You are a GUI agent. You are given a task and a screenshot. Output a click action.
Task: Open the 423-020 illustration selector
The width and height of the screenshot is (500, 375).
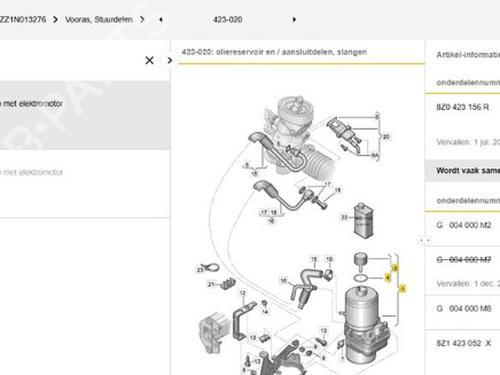pyautogui.click(x=227, y=20)
